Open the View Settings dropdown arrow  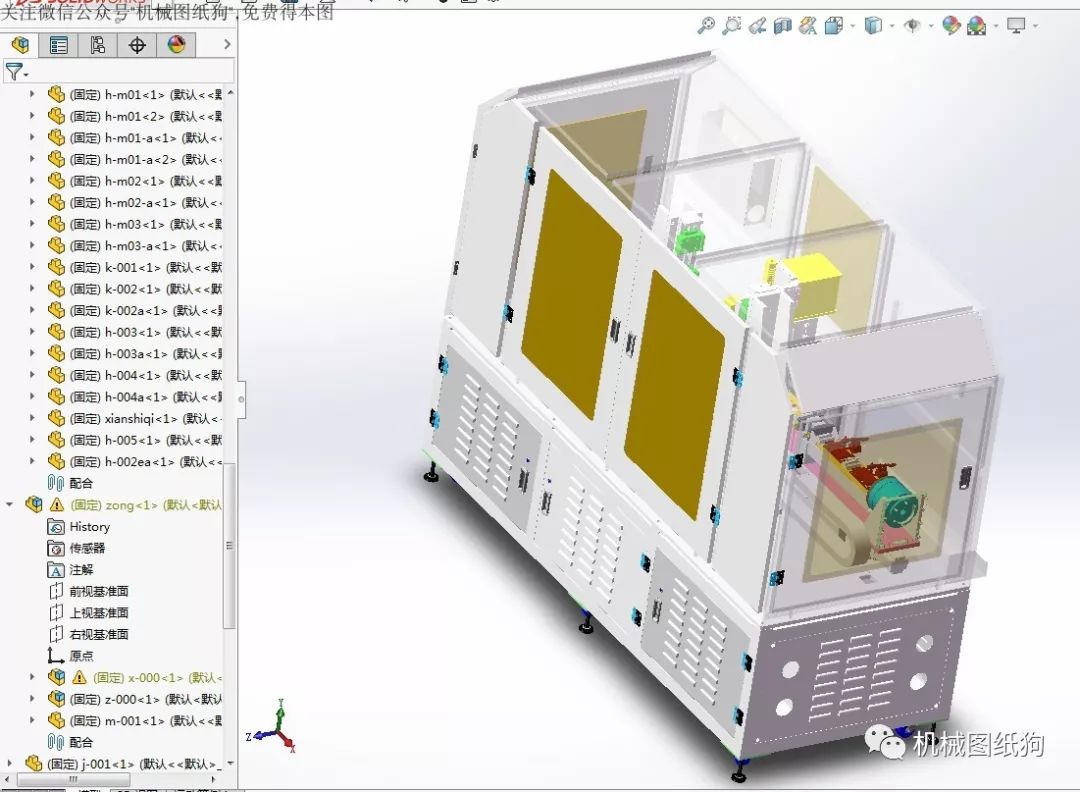[x=1035, y=27]
